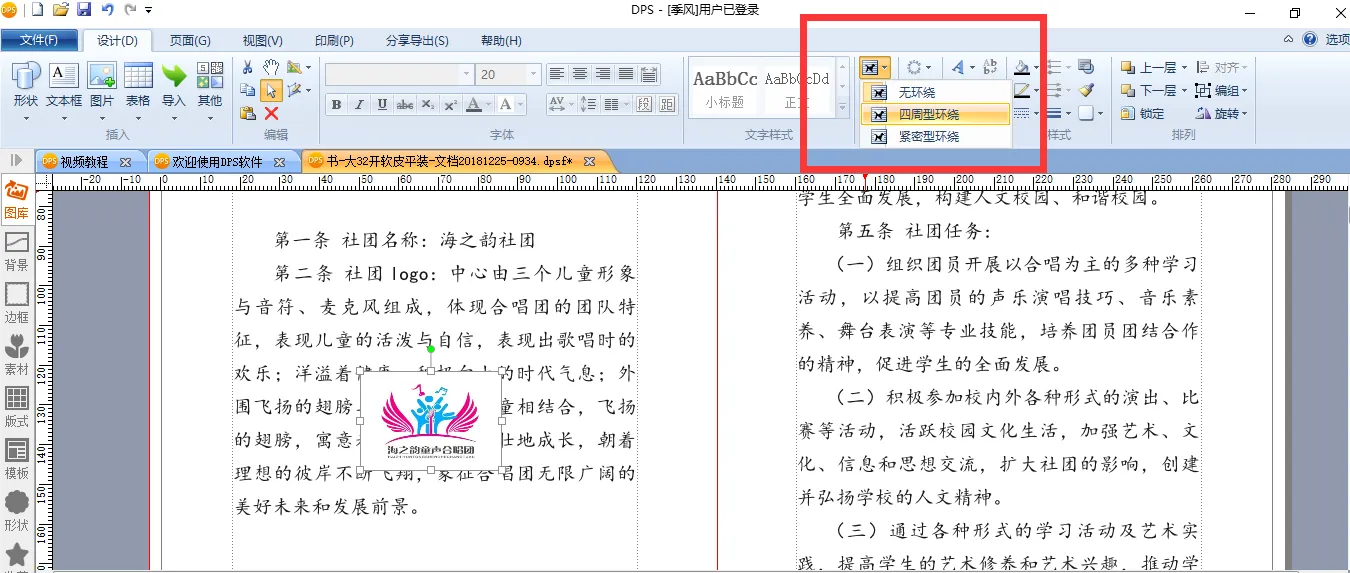This screenshot has width=1350, height=573.
Task: Switch to the 页面(G) ribbon tab
Action: 189,41
